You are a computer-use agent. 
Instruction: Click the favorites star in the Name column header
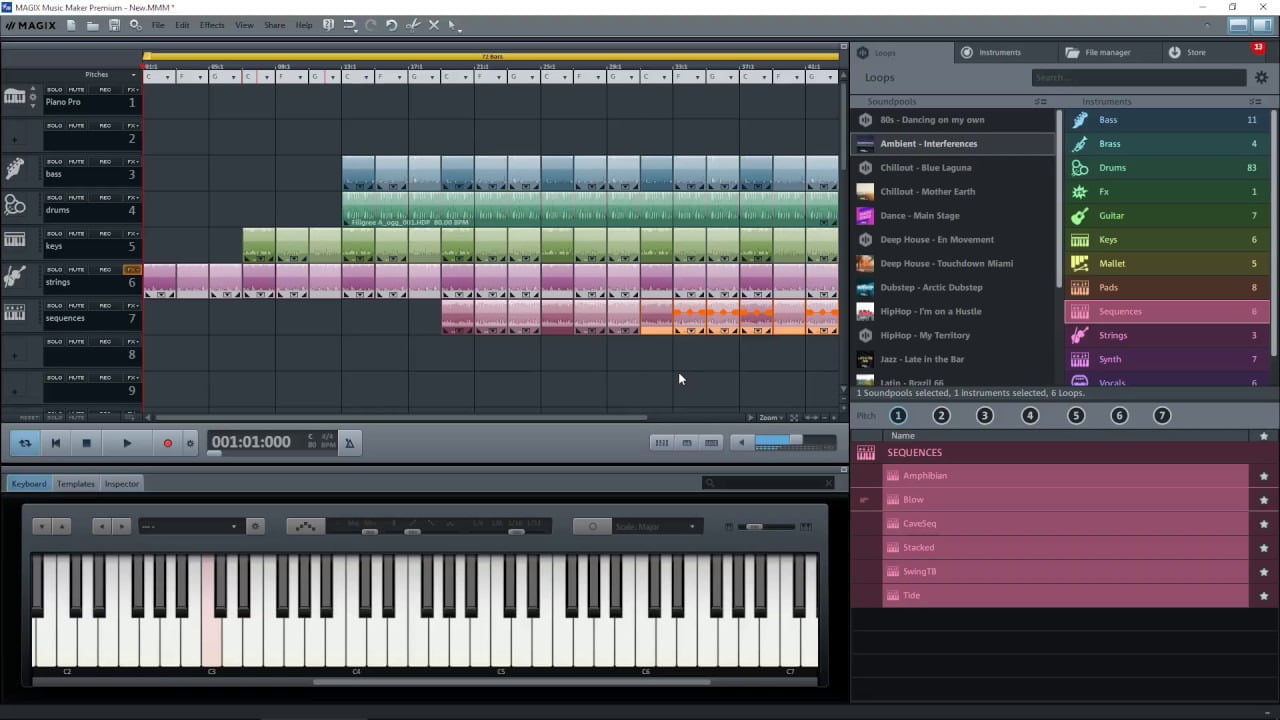pos(1264,436)
